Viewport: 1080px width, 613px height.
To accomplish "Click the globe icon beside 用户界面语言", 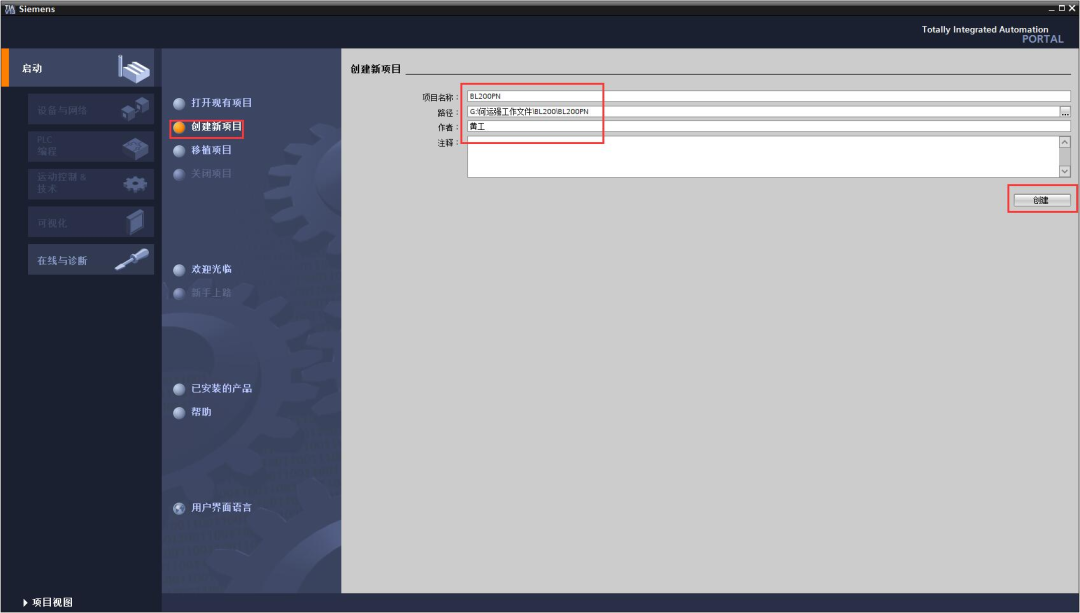I will (179, 508).
